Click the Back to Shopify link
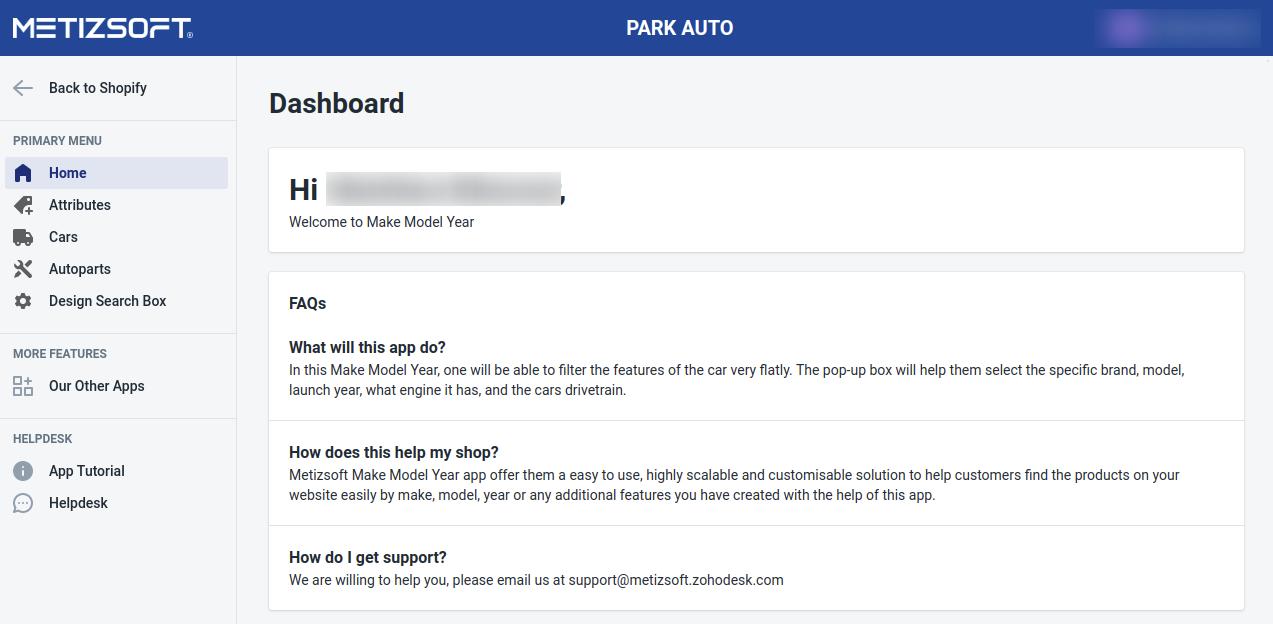This screenshot has width=1273, height=624. pyautogui.click(x=98, y=88)
